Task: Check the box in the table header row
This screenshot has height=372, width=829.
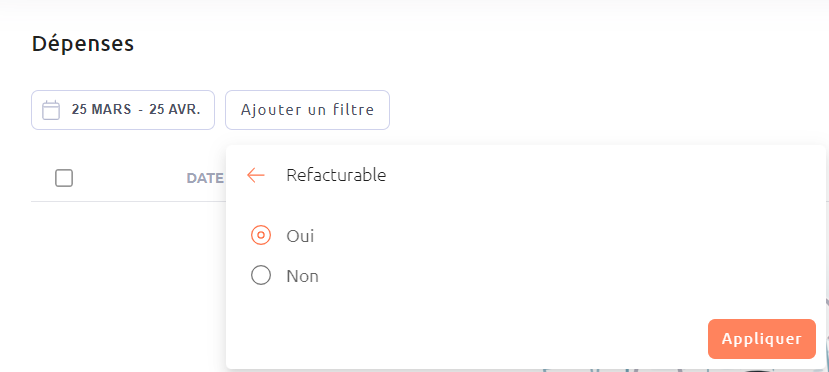Action: [x=64, y=178]
